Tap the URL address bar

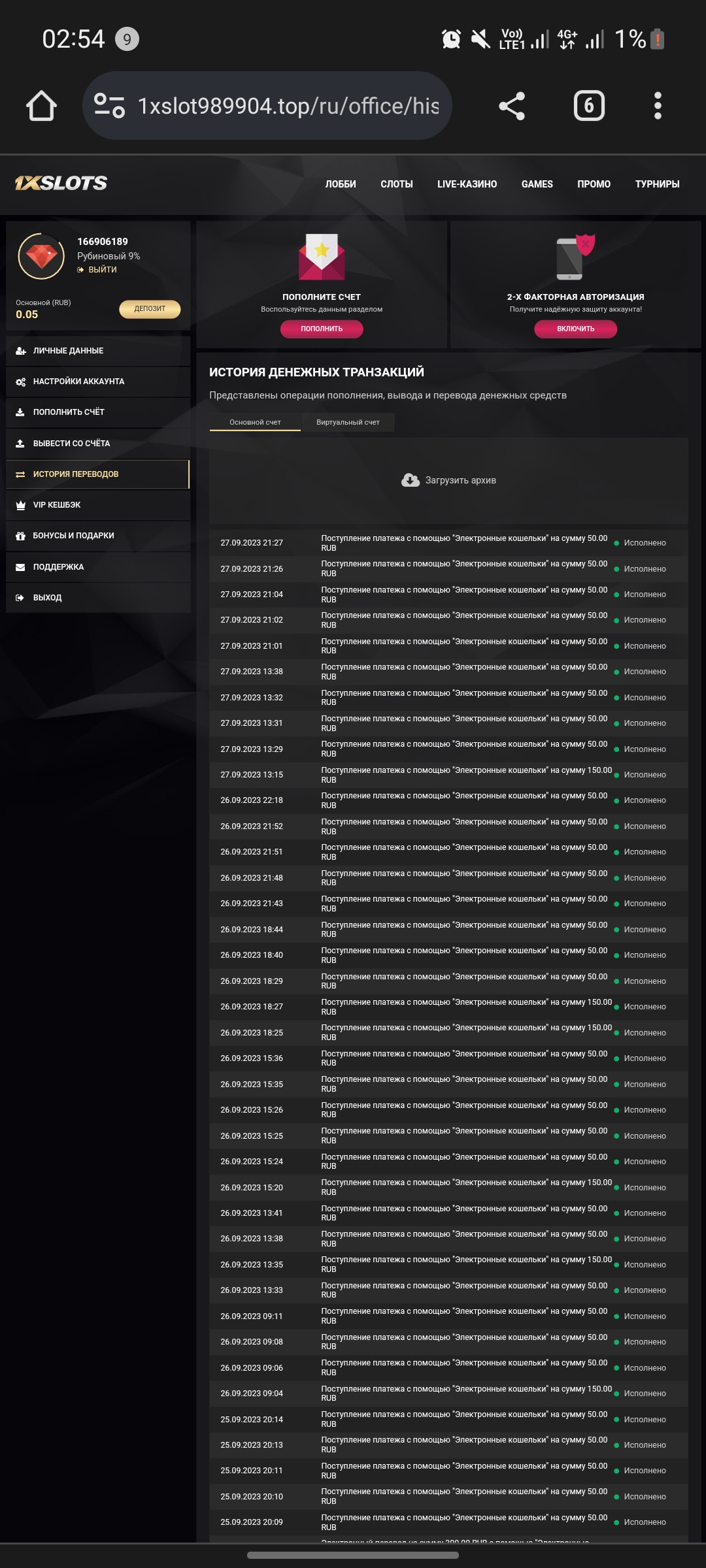(x=288, y=106)
